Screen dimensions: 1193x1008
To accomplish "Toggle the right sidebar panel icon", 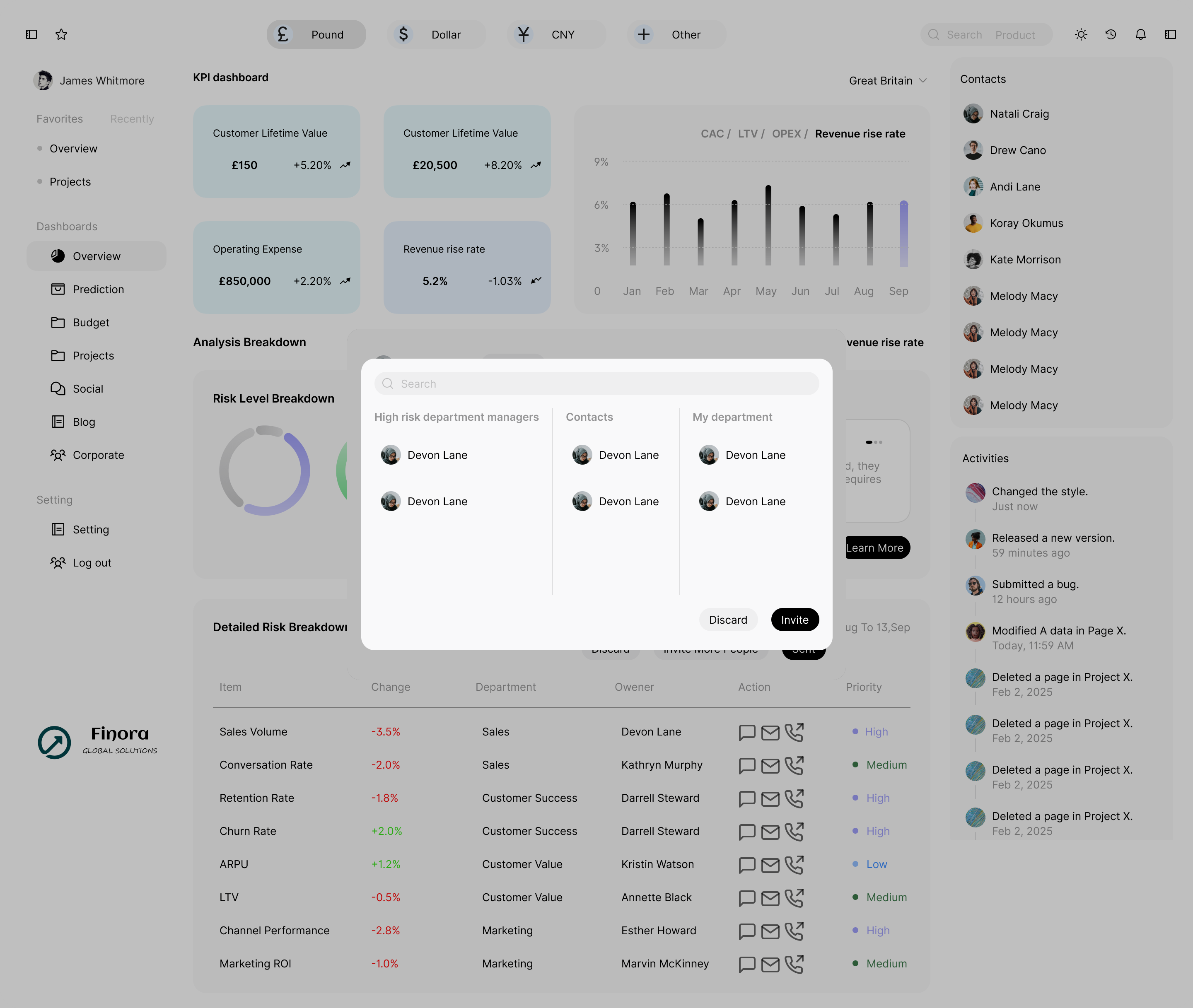I will 1170,35.
